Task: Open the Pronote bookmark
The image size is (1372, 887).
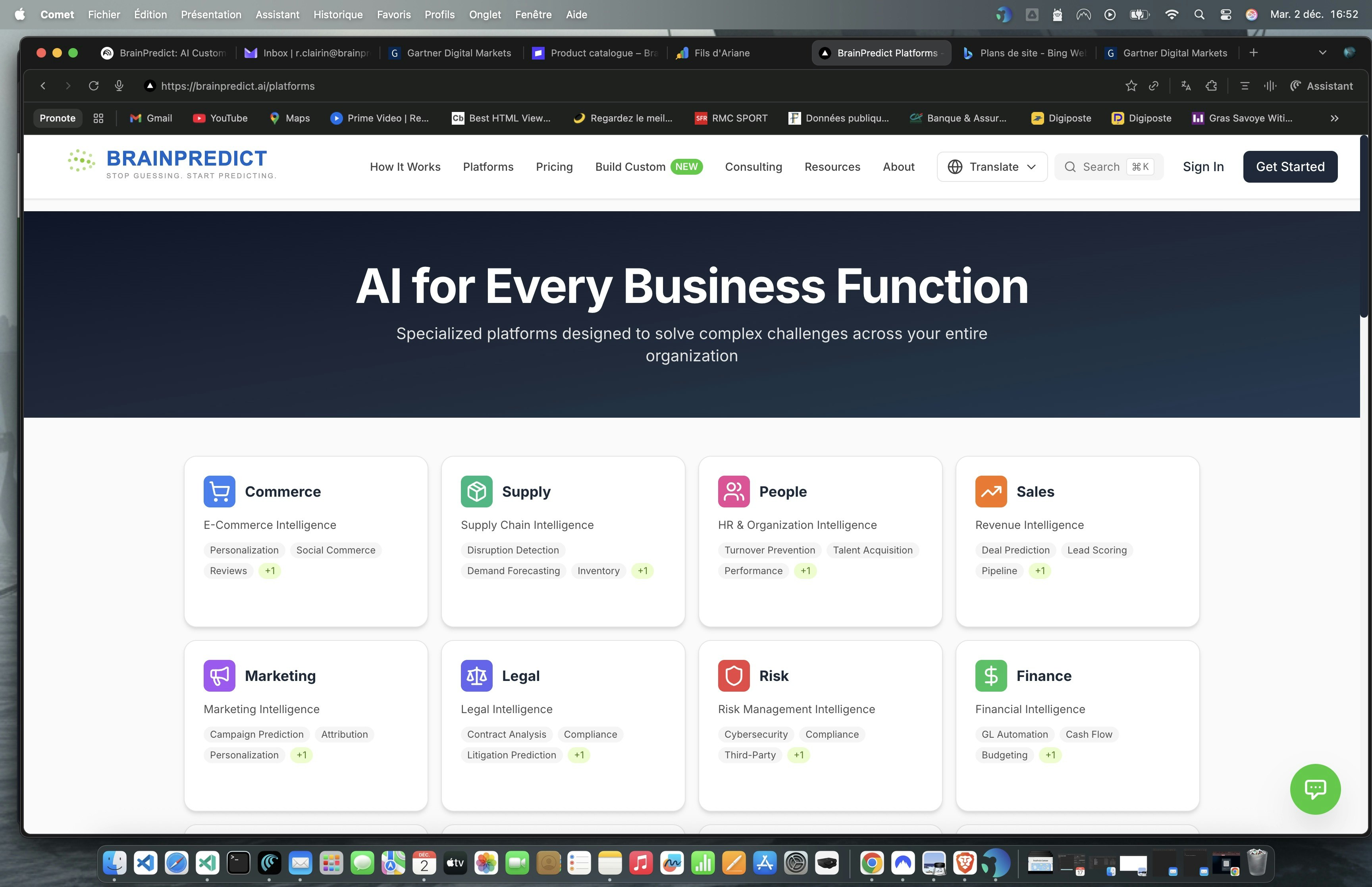Action: 58,118
